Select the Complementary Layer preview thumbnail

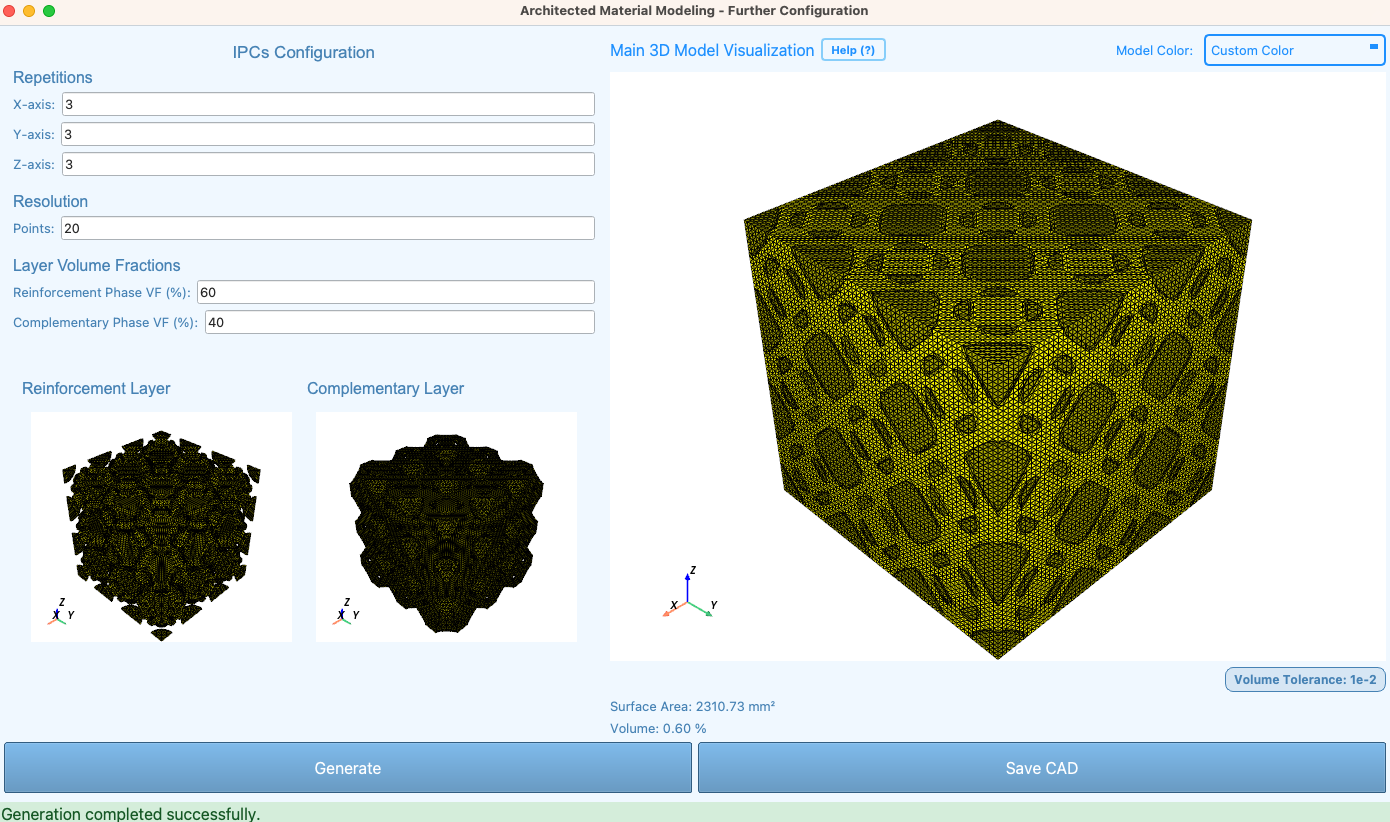pos(446,527)
